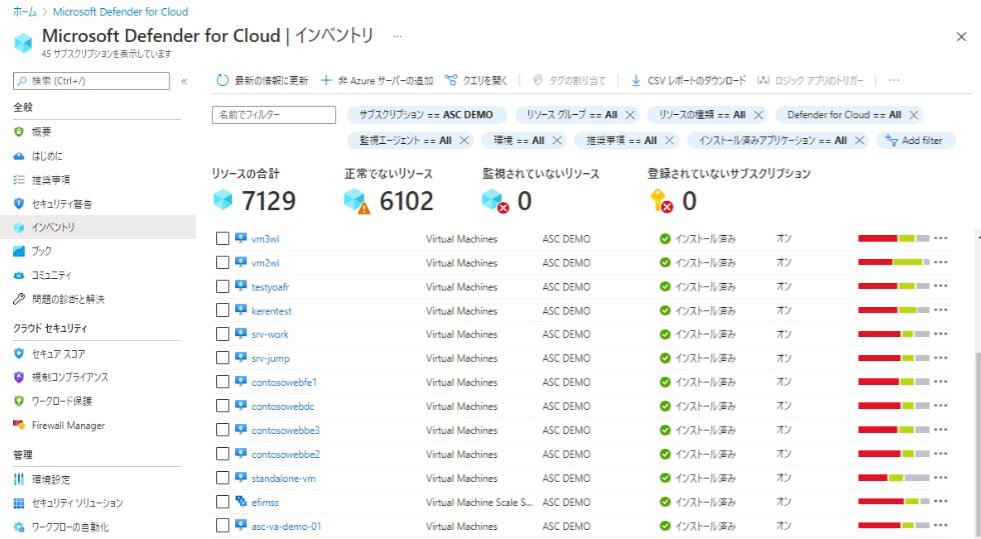This screenshot has height=539, width=981.
Task: Open the サブスクリプション == ASC DEMO filter
Action: pyautogui.click(x=427, y=115)
